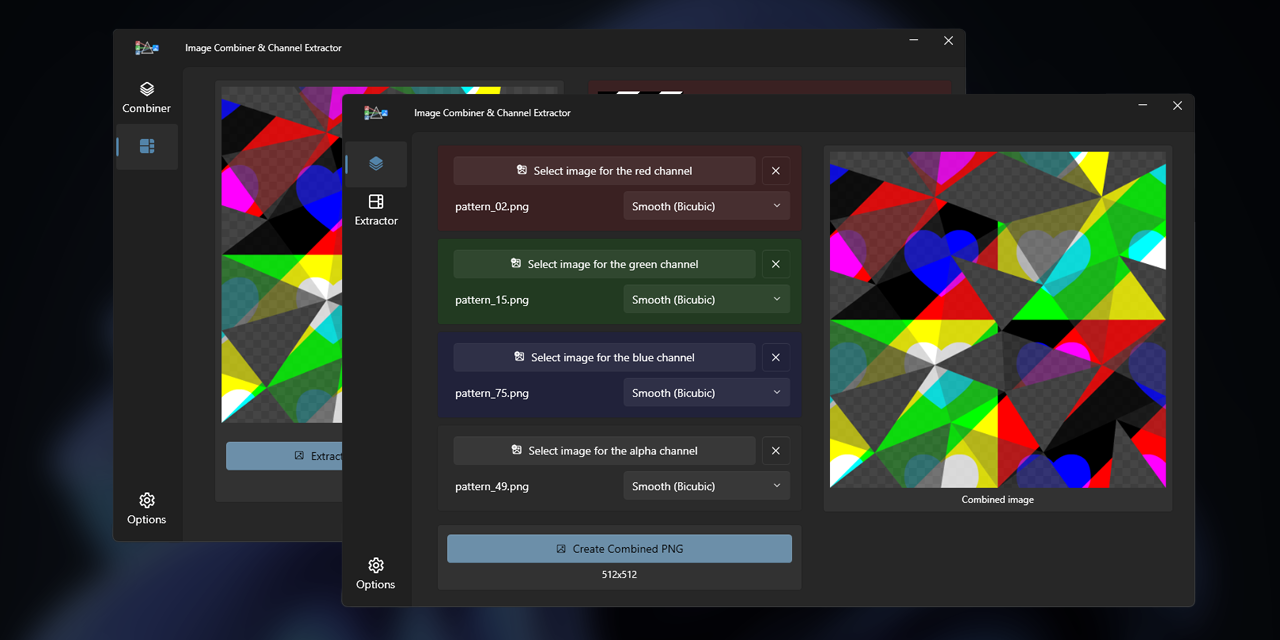
Task: Click the pattern_49.png file name
Action: click(x=492, y=486)
